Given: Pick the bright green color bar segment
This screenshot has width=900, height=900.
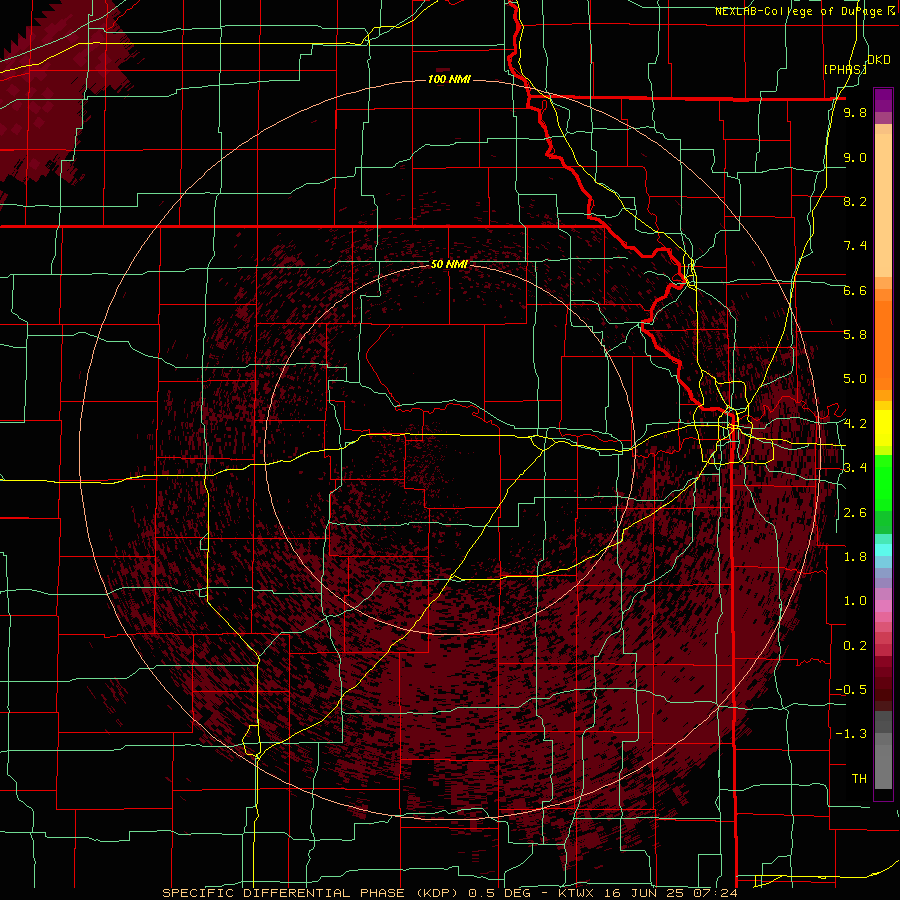Looking at the screenshot, I should tap(883, 484).
